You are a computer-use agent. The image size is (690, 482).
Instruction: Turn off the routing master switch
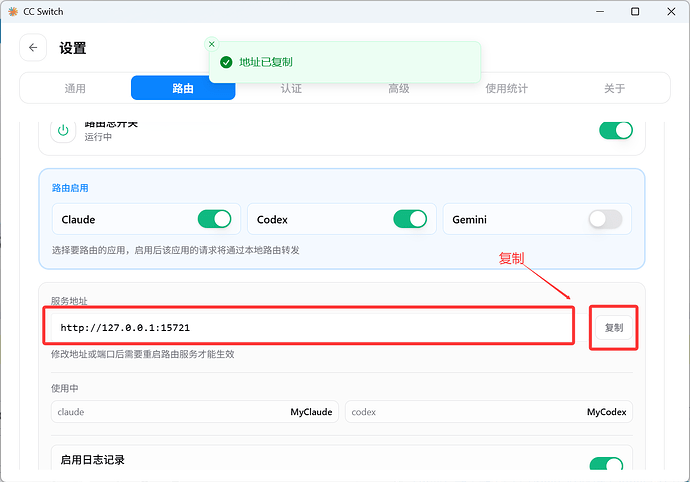(x=616, y=130)
